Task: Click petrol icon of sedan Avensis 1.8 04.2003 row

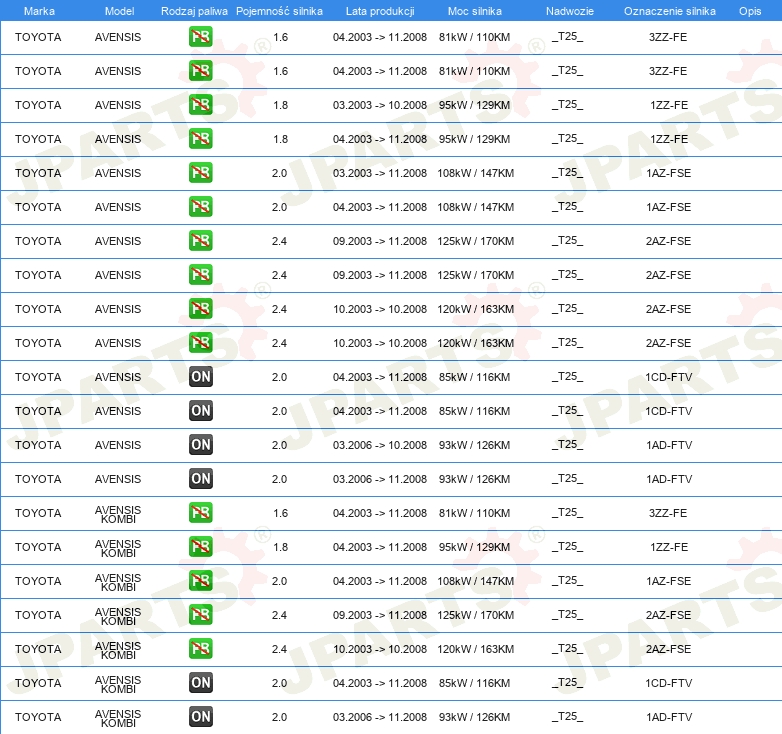Action: 200,139
